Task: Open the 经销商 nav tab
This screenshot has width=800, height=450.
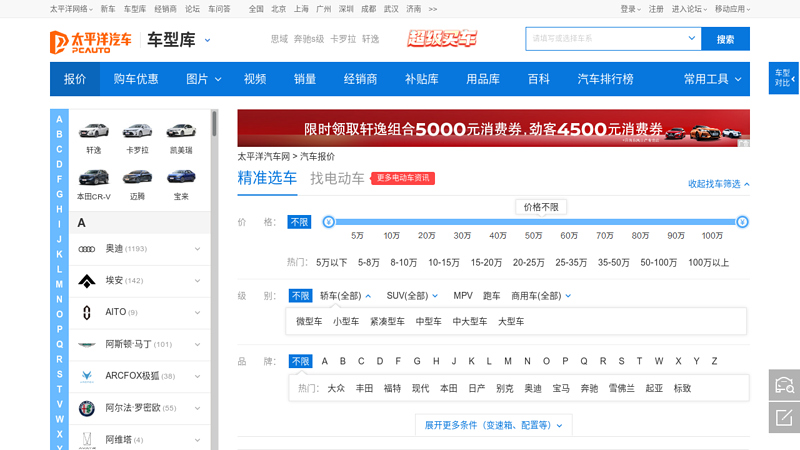Action: [360, 79]
